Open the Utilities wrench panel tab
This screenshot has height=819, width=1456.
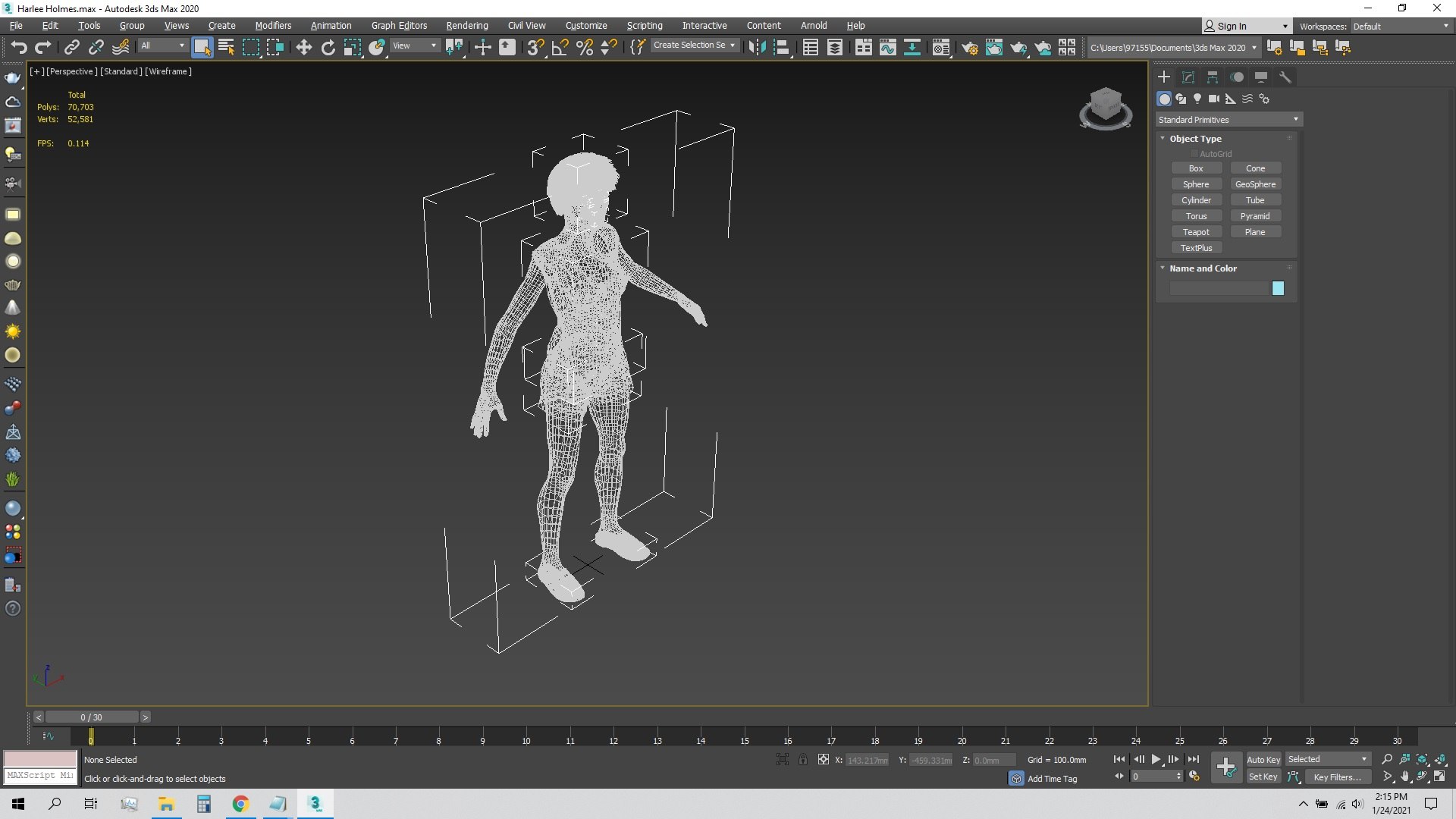click(x=1285, y=77)
